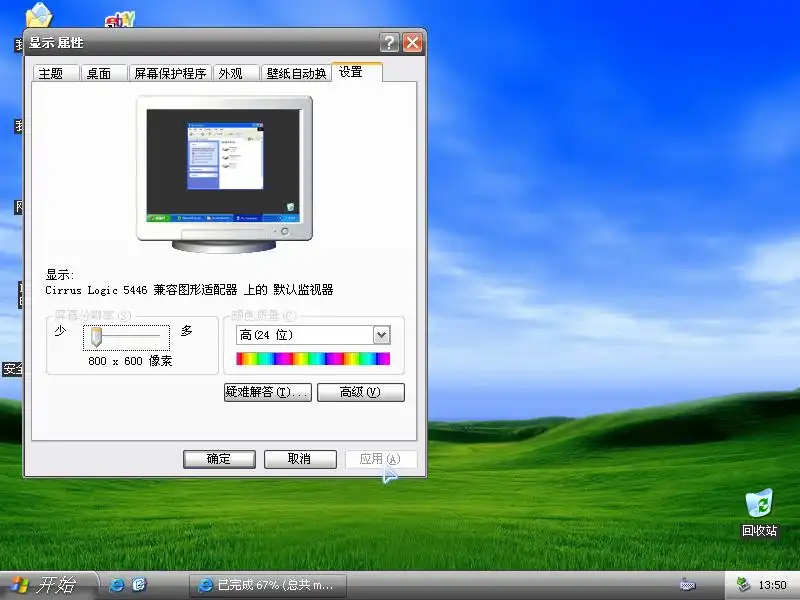This screenshot has height=600, width=800.
Task: Close the 显示属性 dialog
Action: [413, 42]
